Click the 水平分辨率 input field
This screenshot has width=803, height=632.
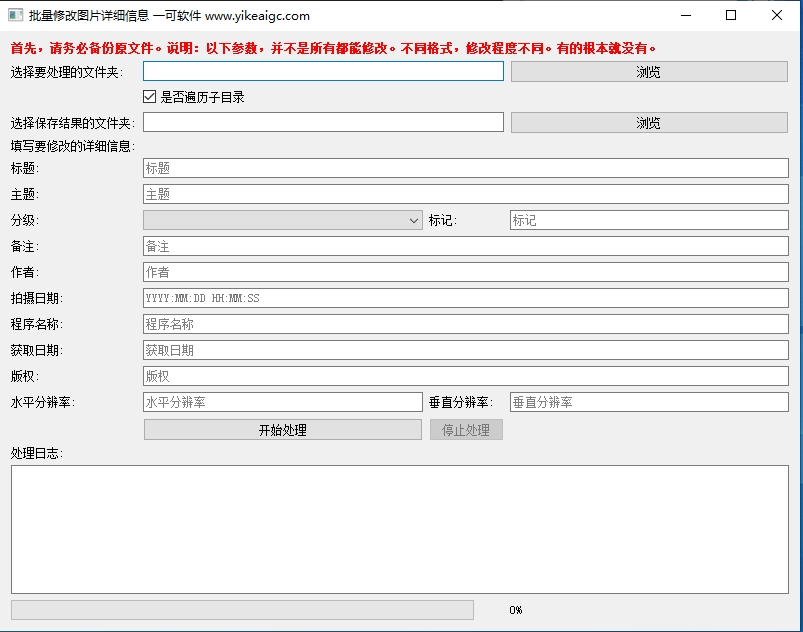click(283, 402)
